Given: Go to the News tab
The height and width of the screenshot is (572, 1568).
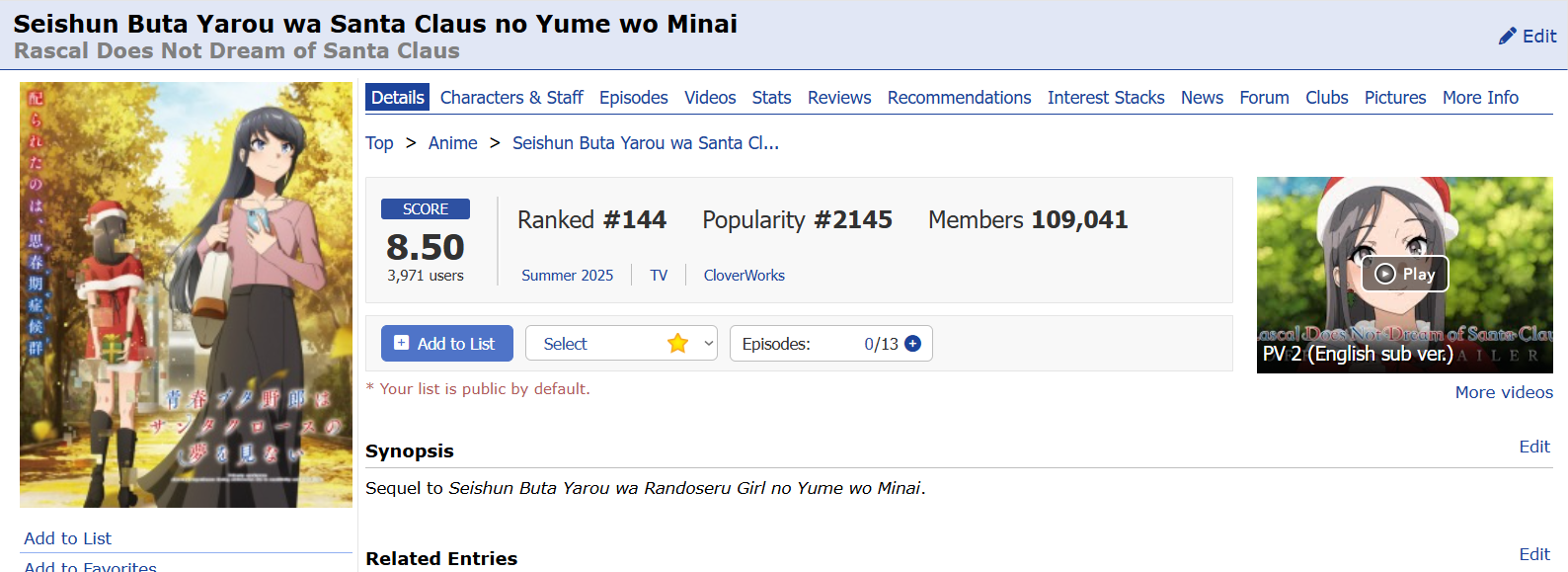Looking at the screenshot, I should [x=1202, y=98].
